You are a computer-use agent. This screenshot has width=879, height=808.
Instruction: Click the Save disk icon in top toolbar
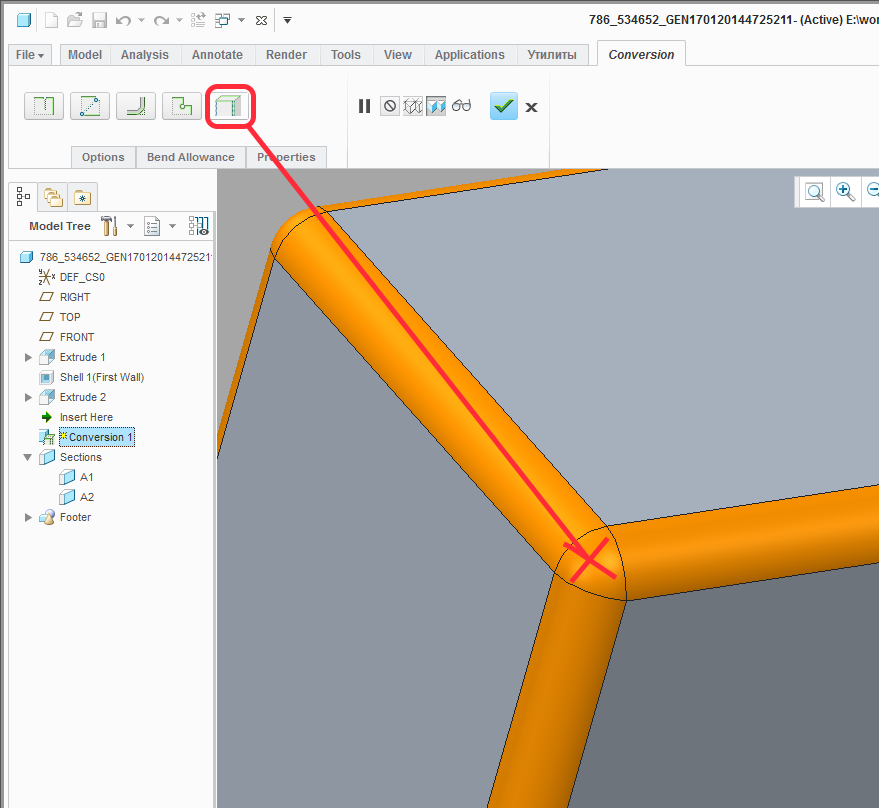(x=99, y=20)
